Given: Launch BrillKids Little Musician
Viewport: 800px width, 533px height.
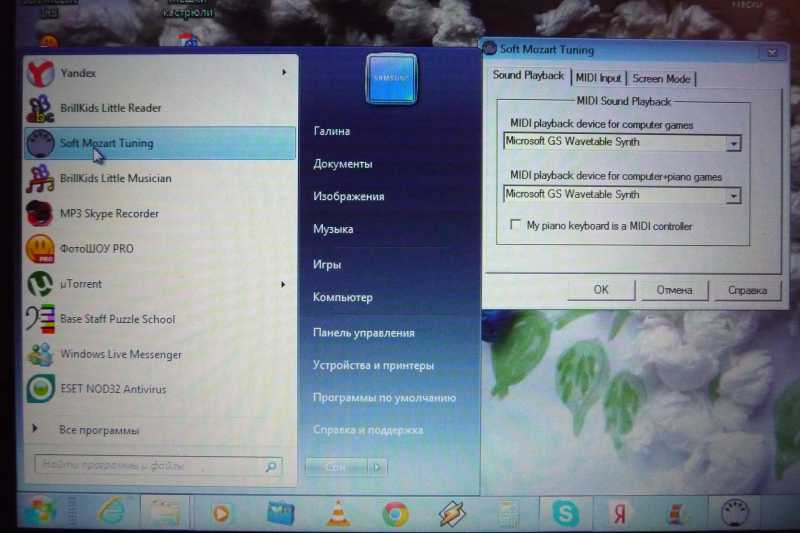Looking at the screenshot, I should [x=160, y=179].
